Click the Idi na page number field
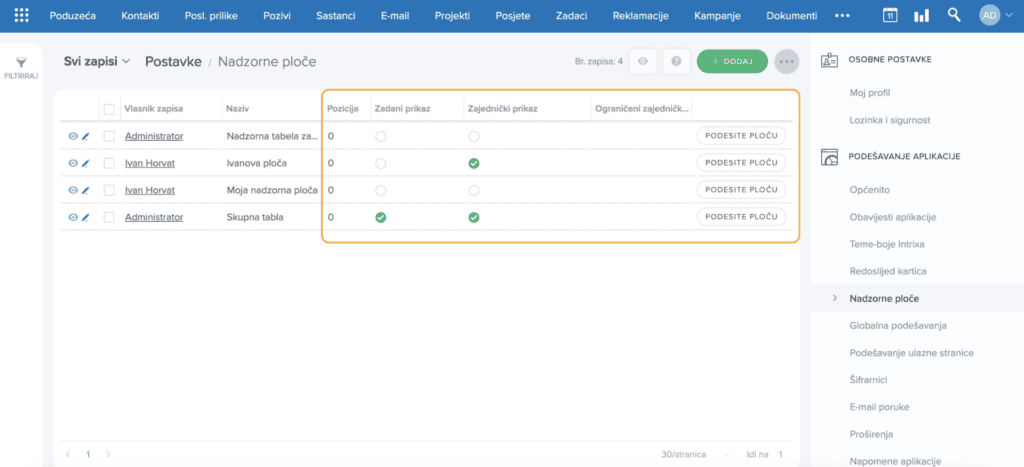The width and height of the screenshot is (1024, 467). pyautogui.click(x=780, y=454)
